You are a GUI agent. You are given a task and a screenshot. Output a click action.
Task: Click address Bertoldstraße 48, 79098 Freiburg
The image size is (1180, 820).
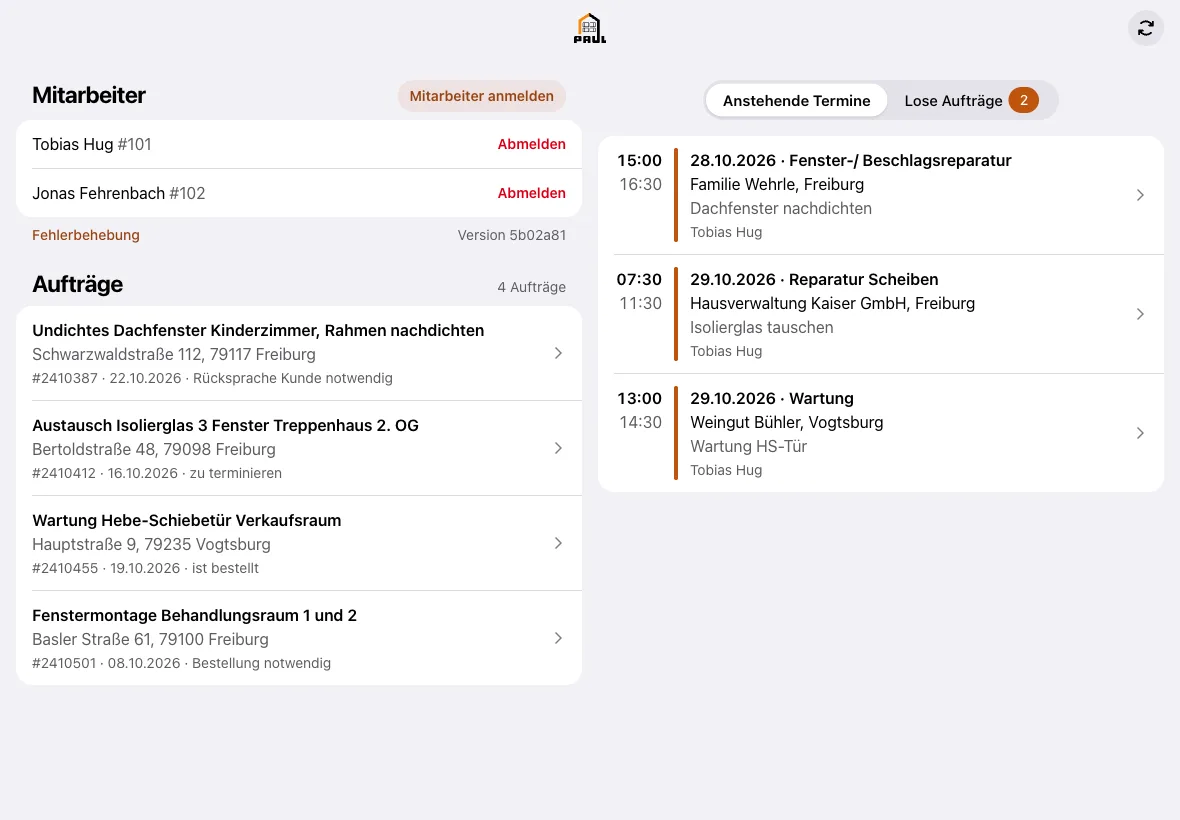coord(154,450)
